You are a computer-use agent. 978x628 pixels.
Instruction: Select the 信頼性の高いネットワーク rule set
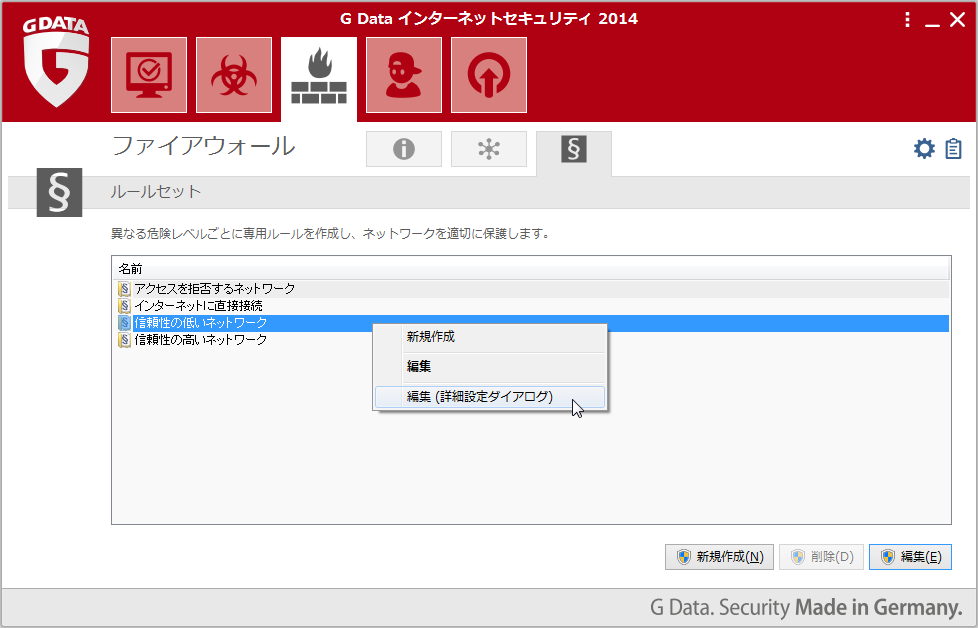[200, 340]
